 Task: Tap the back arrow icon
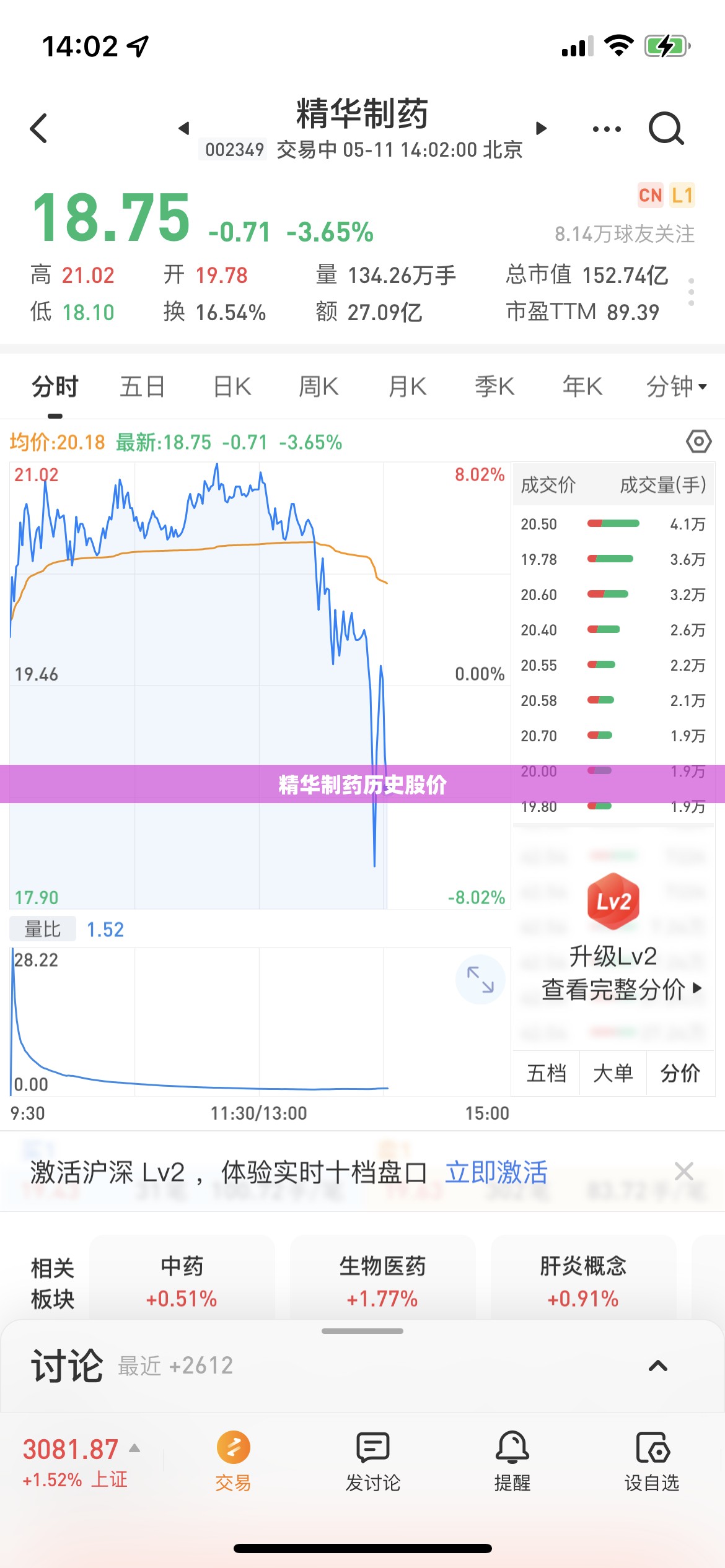click(x=38, y=128)
